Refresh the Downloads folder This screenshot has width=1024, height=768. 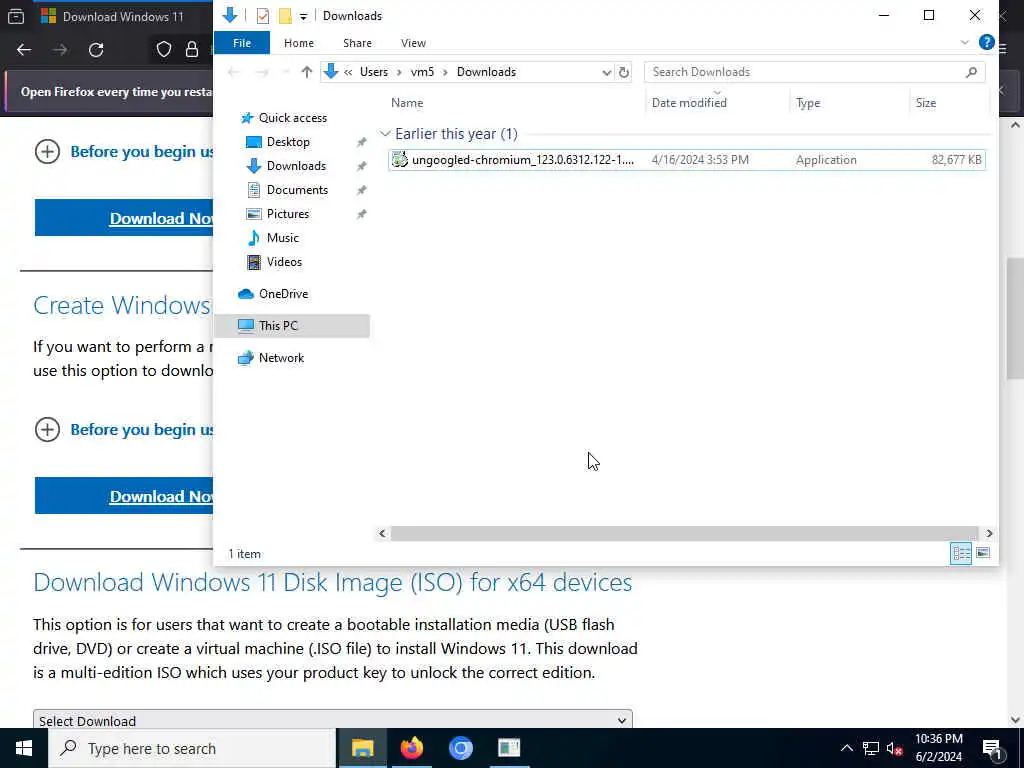[x=624, y=72]
